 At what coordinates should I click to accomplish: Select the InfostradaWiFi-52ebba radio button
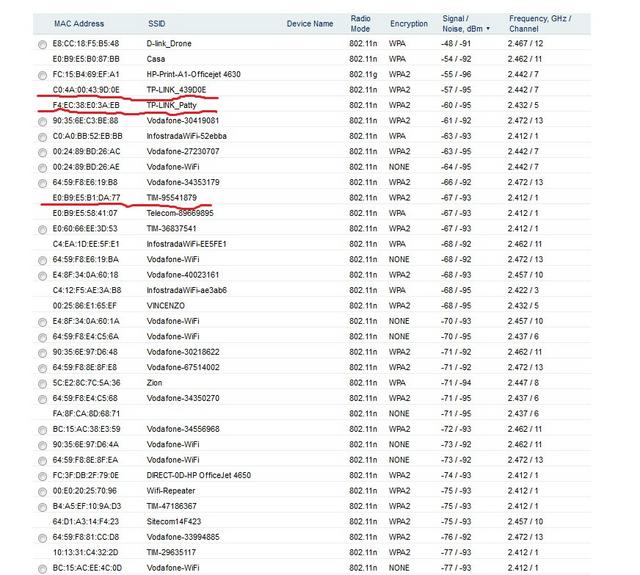[42, 137]
